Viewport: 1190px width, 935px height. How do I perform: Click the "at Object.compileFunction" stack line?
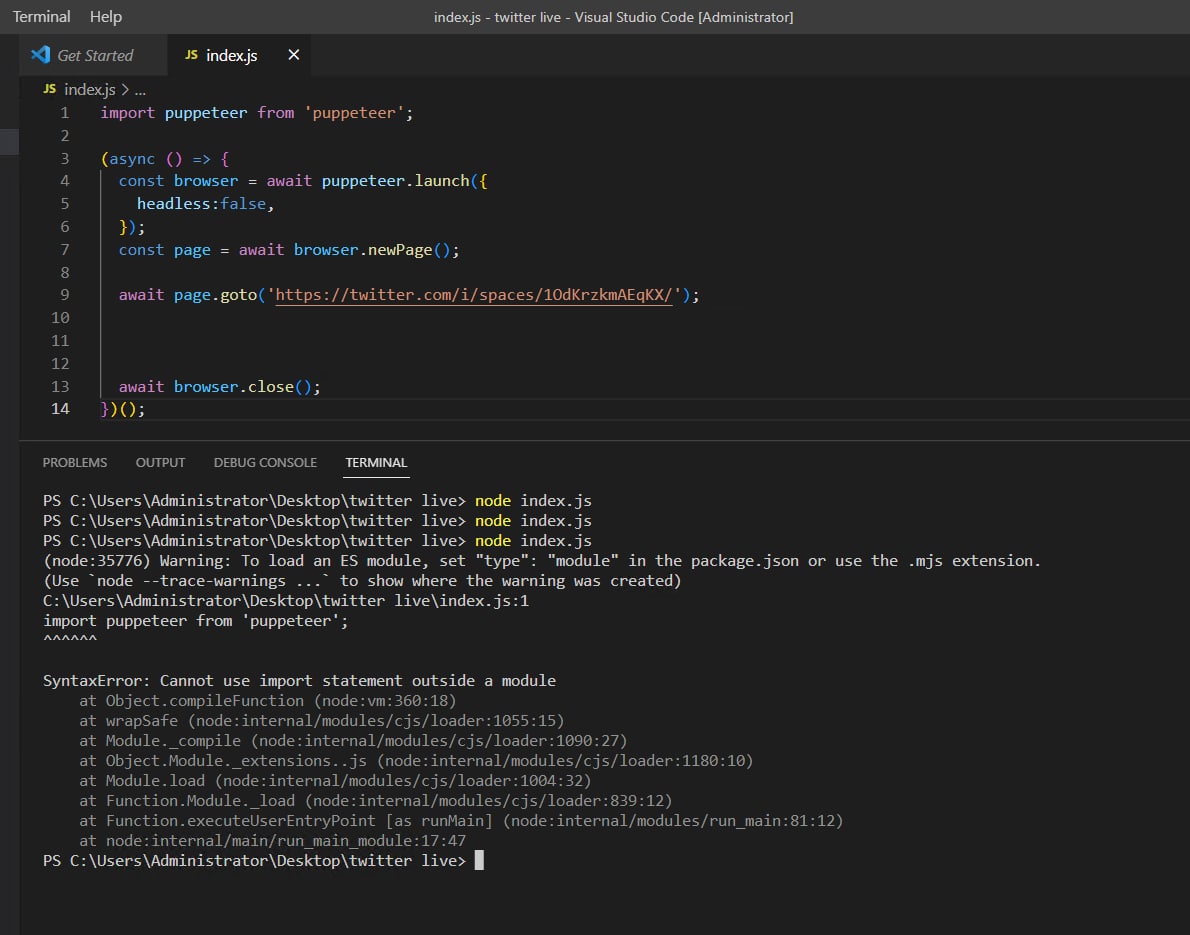click(x=268, y=700)
